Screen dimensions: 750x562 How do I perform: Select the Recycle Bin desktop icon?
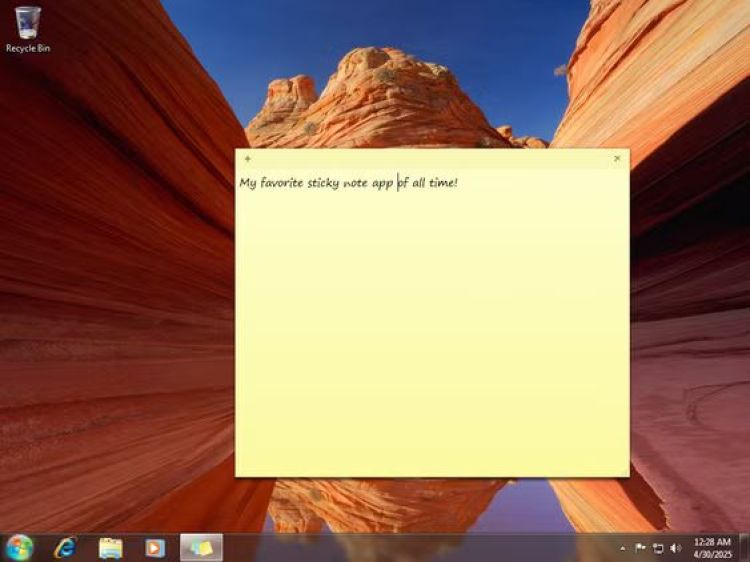[28, 28]
